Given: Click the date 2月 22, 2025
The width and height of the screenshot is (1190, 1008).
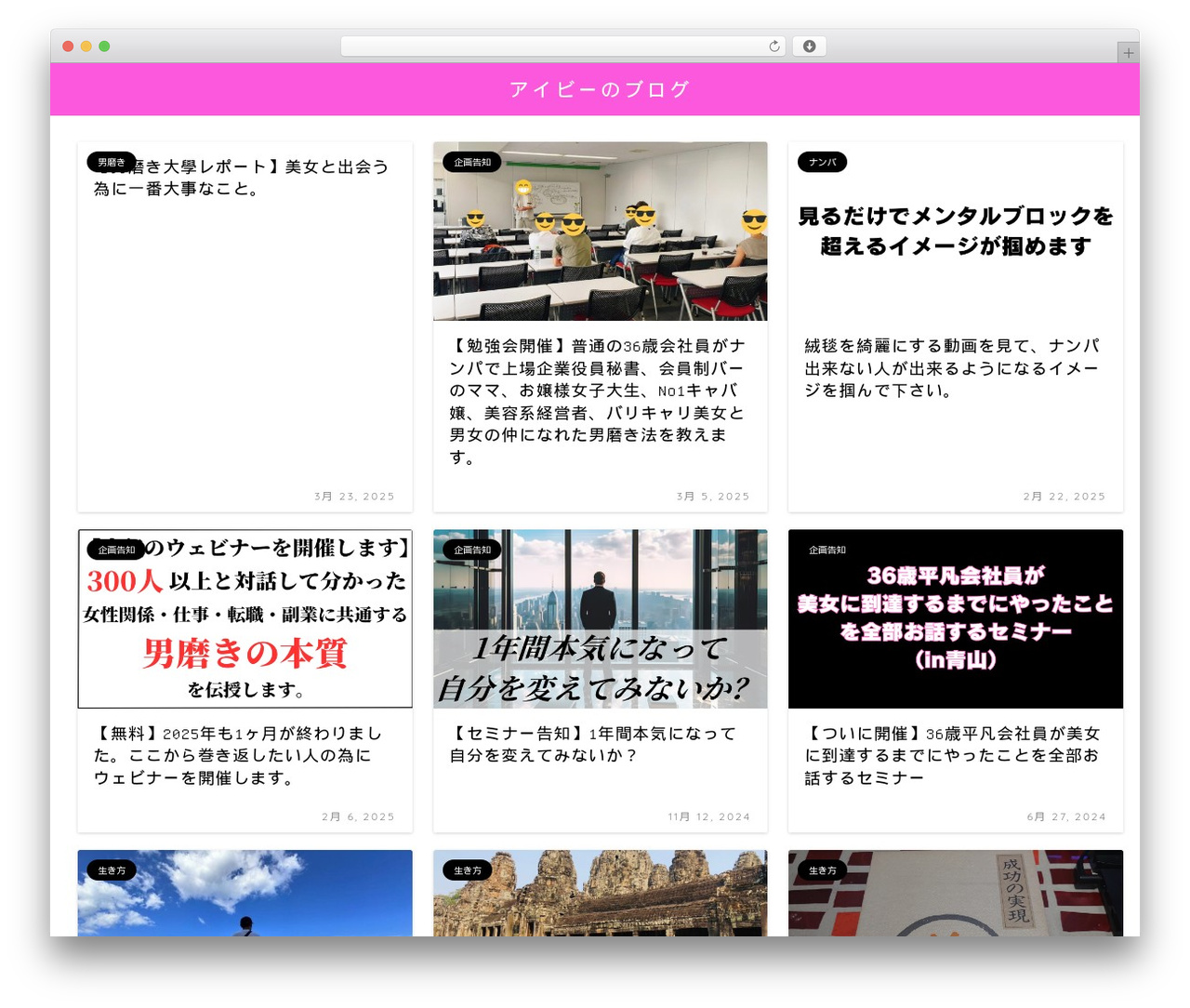Looking at the screenshot, I should click(1064, 497).
